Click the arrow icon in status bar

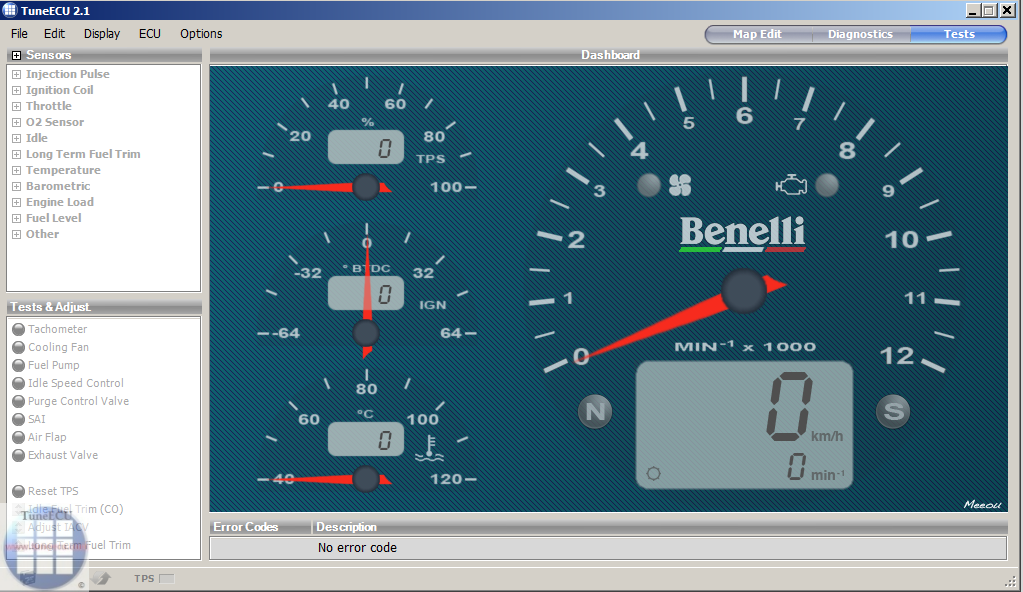tap(101, 578)
